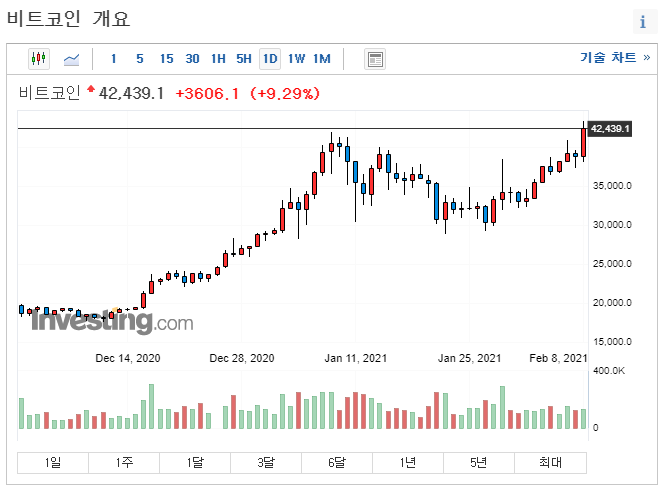
Task: Switch to the line chart icon
Action: tap(71, 59)
